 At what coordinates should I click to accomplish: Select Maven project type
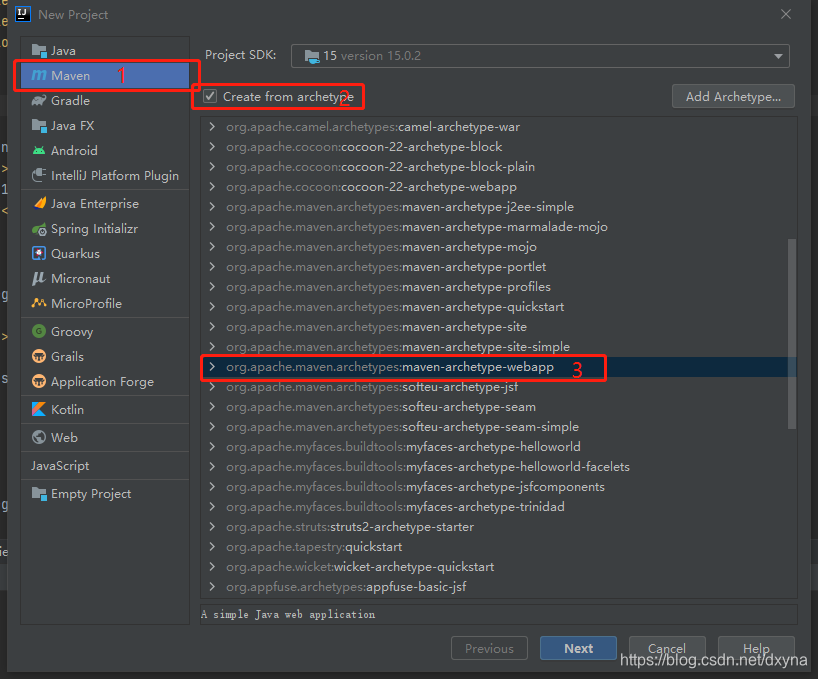[x=105, y=76]
